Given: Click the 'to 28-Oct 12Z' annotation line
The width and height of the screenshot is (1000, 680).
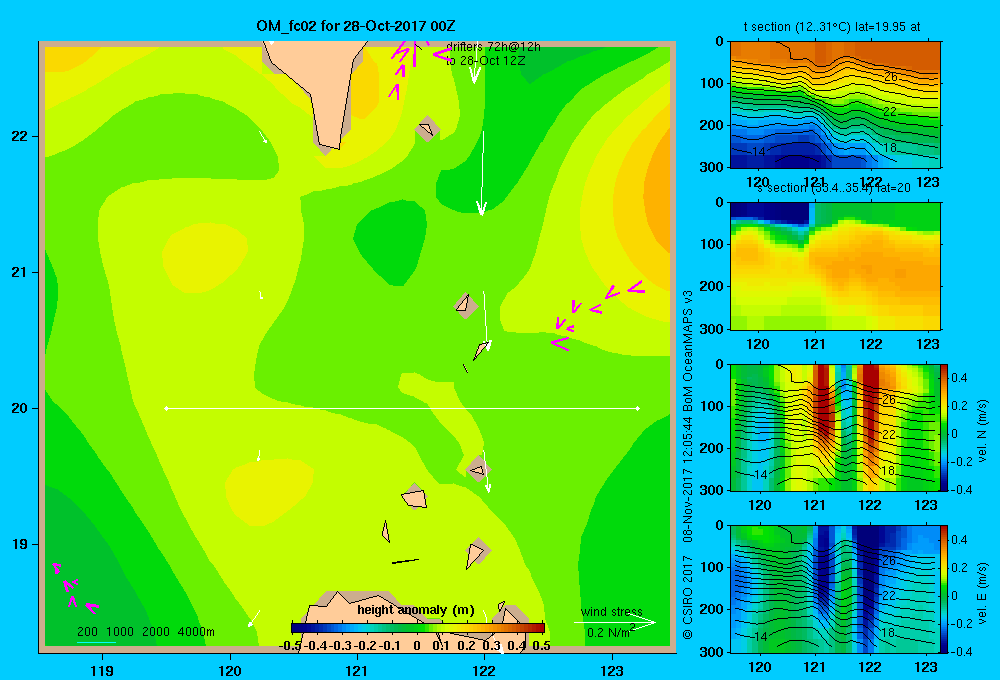Looking at the screenshot, I should [485, 61].
